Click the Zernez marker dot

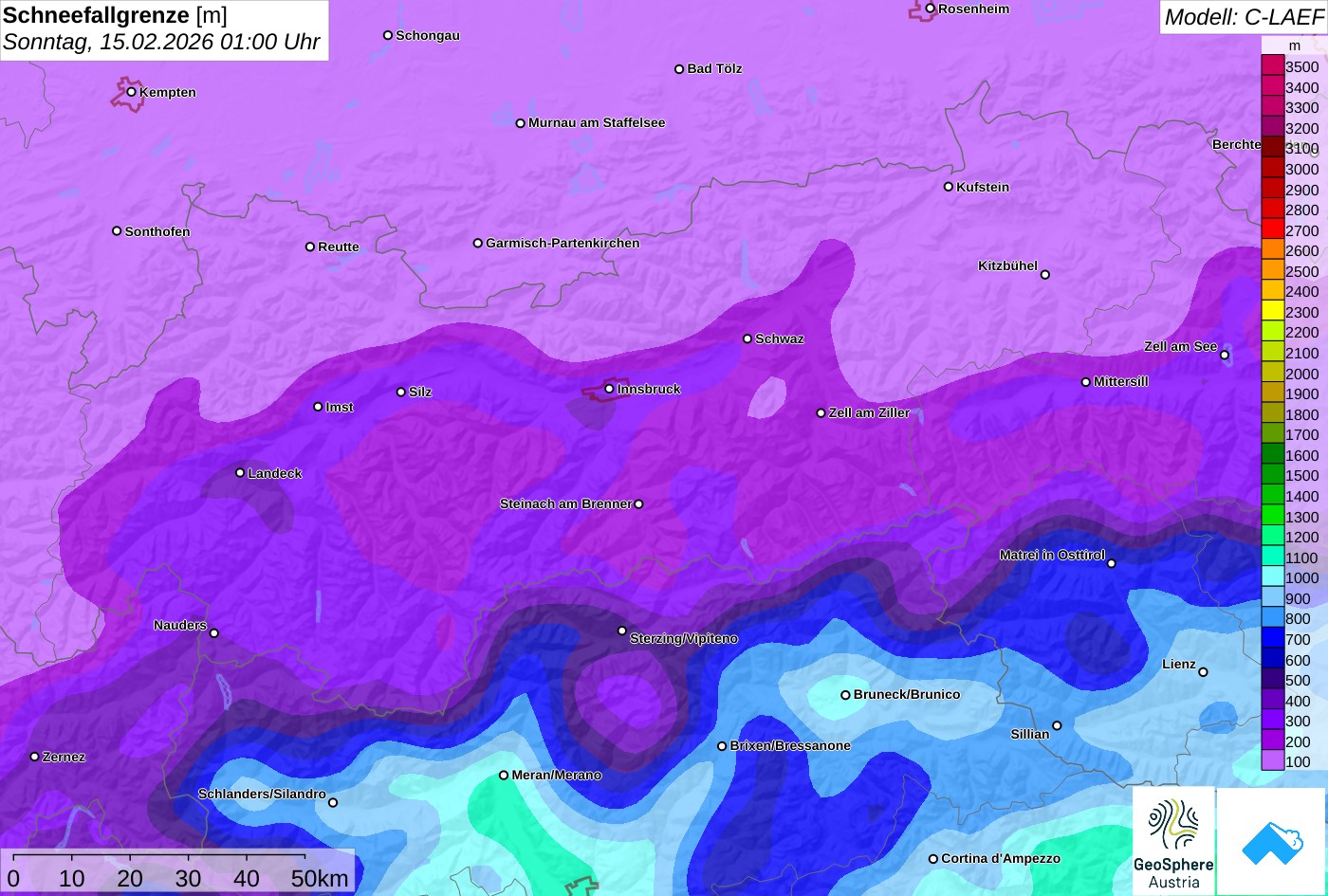click(x=34, y=757)
